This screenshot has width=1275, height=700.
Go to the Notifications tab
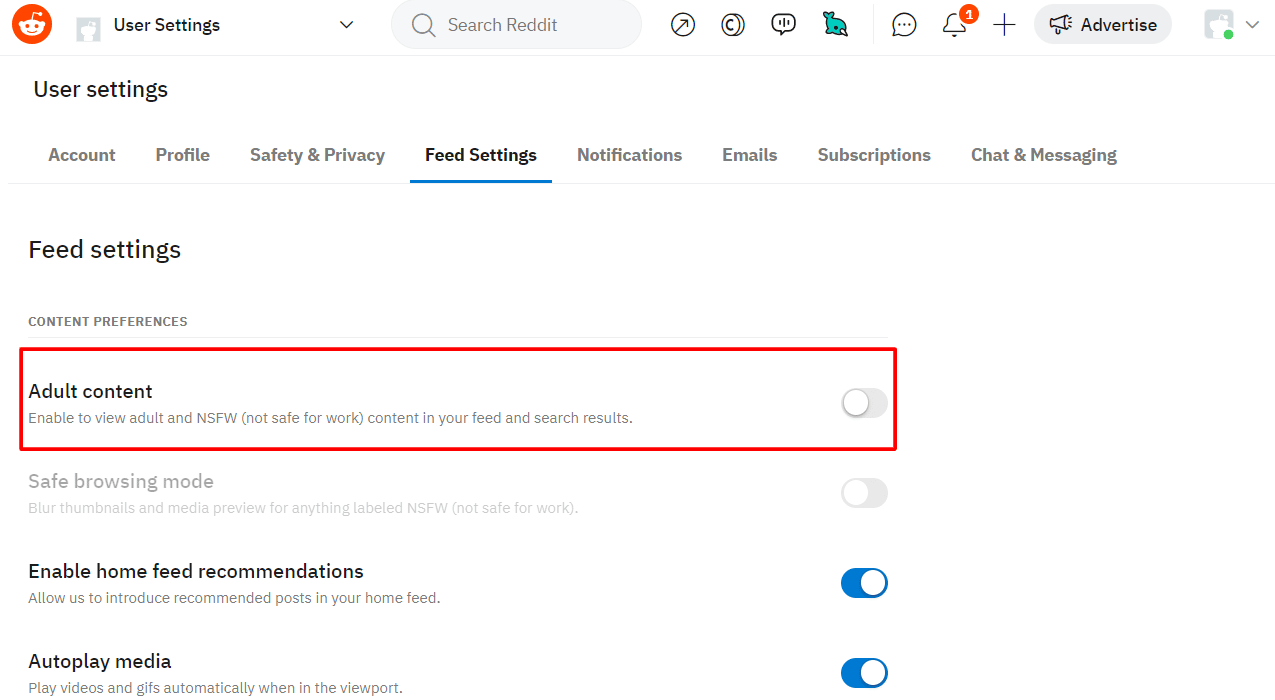[x=630, y=155]
